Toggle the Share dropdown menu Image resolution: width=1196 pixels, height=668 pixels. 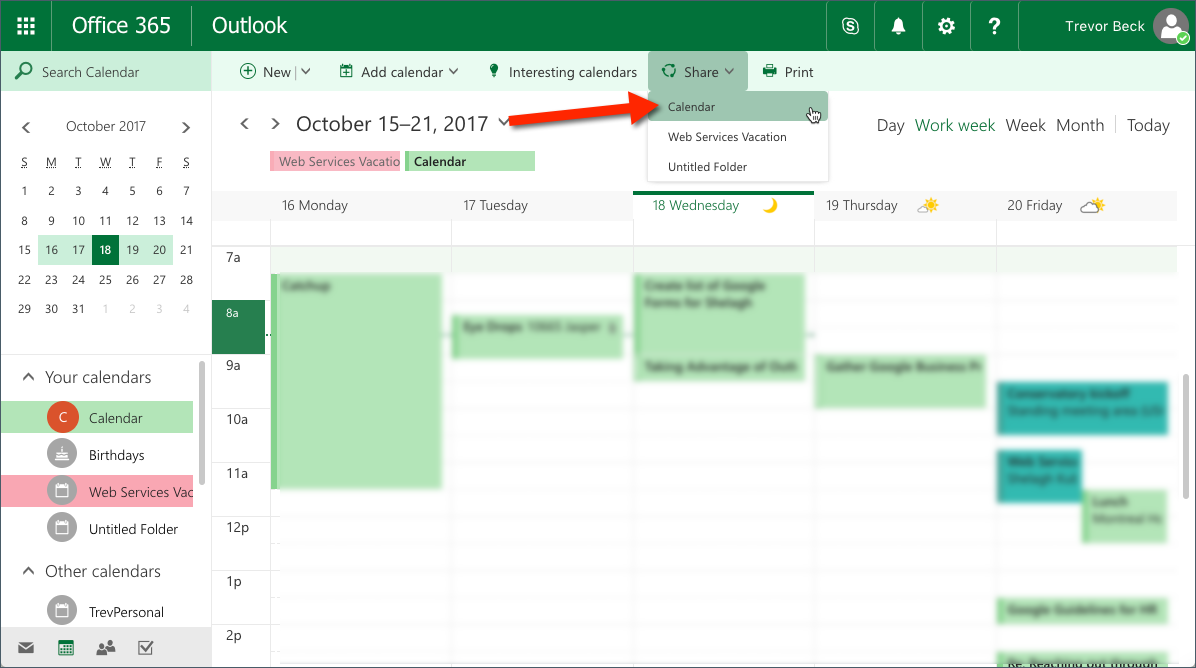698,72
